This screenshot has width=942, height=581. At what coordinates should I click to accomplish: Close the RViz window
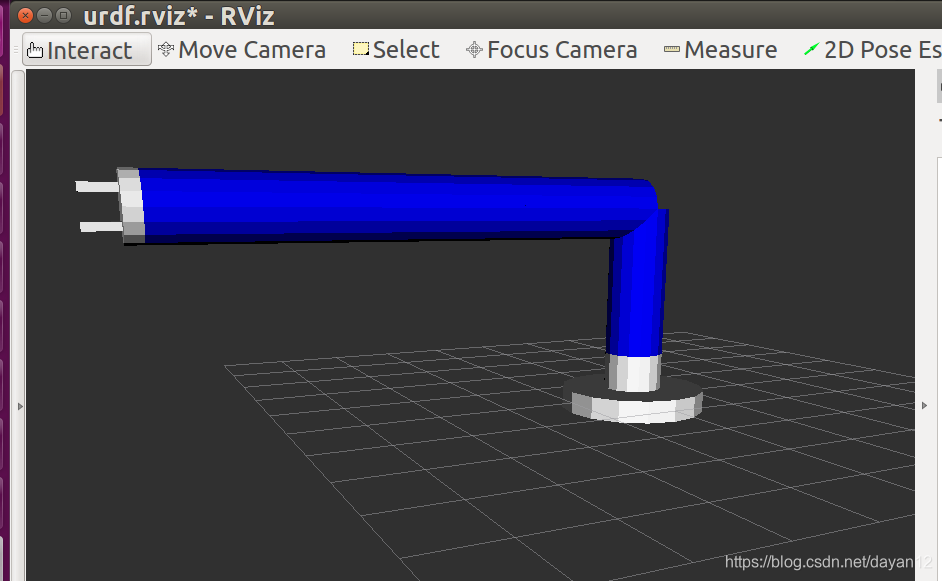pos(25,15)
